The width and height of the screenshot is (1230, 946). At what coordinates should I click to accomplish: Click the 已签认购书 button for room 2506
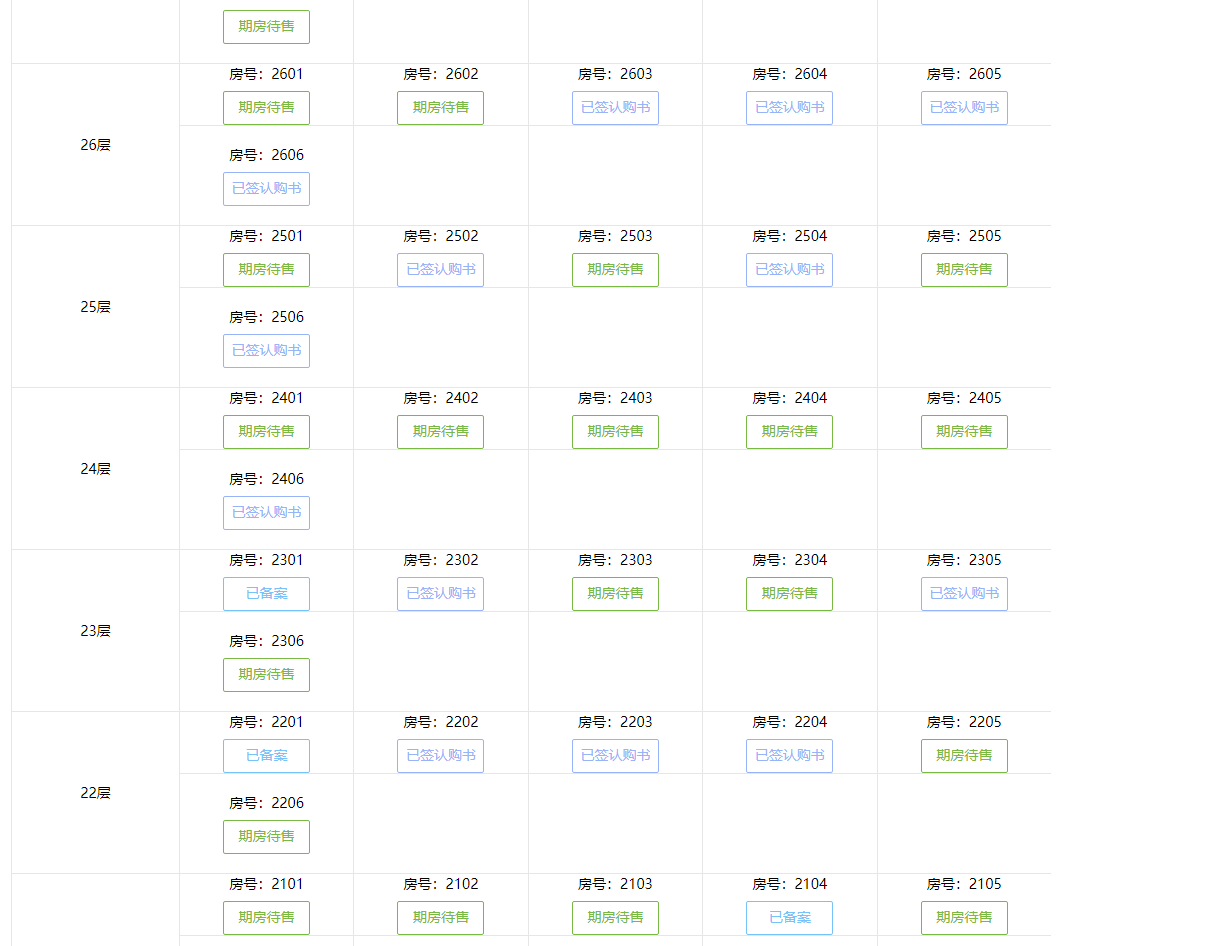pyautogui.click(x=266, y=351)
